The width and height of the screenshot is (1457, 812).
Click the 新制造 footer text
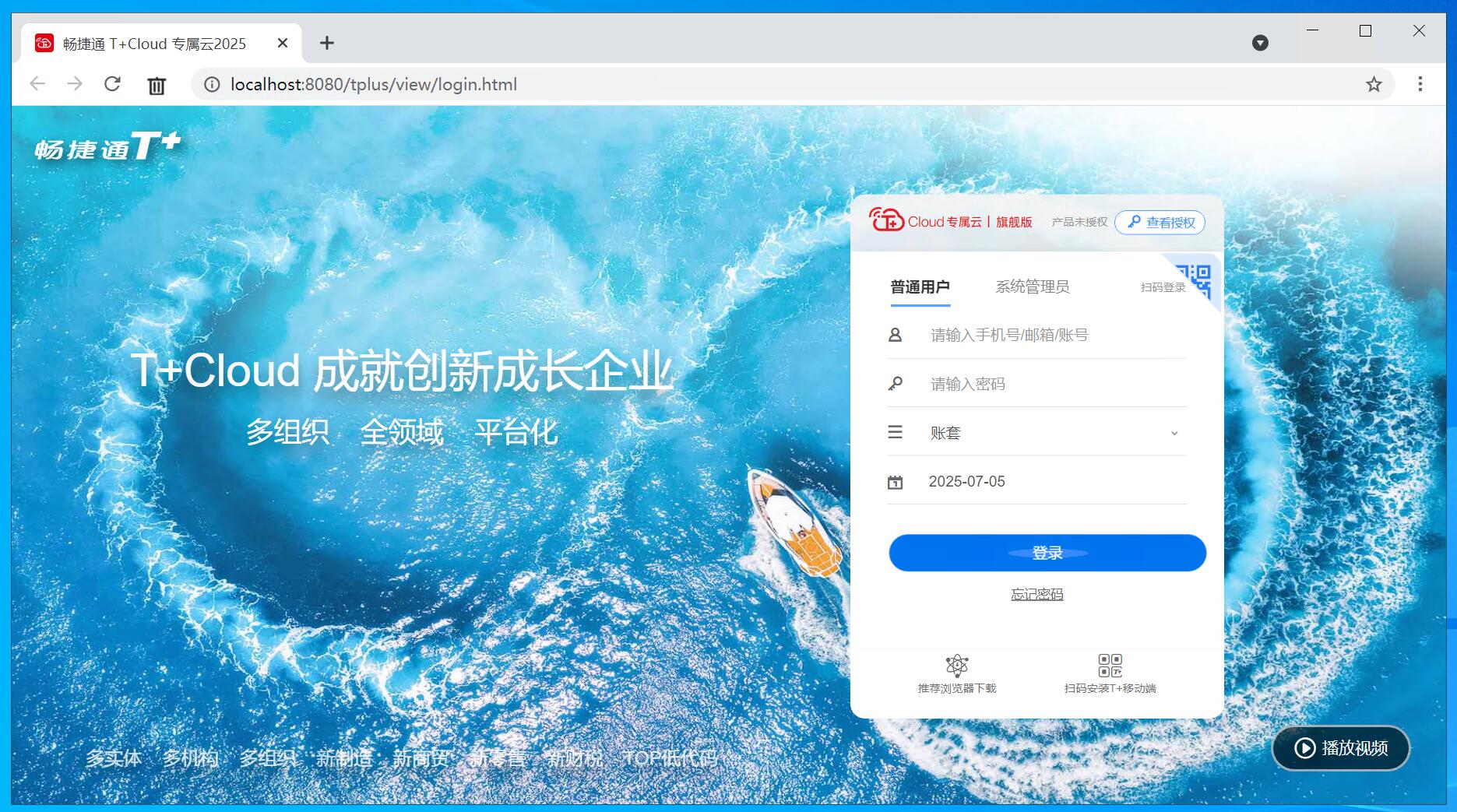(343, 758)
